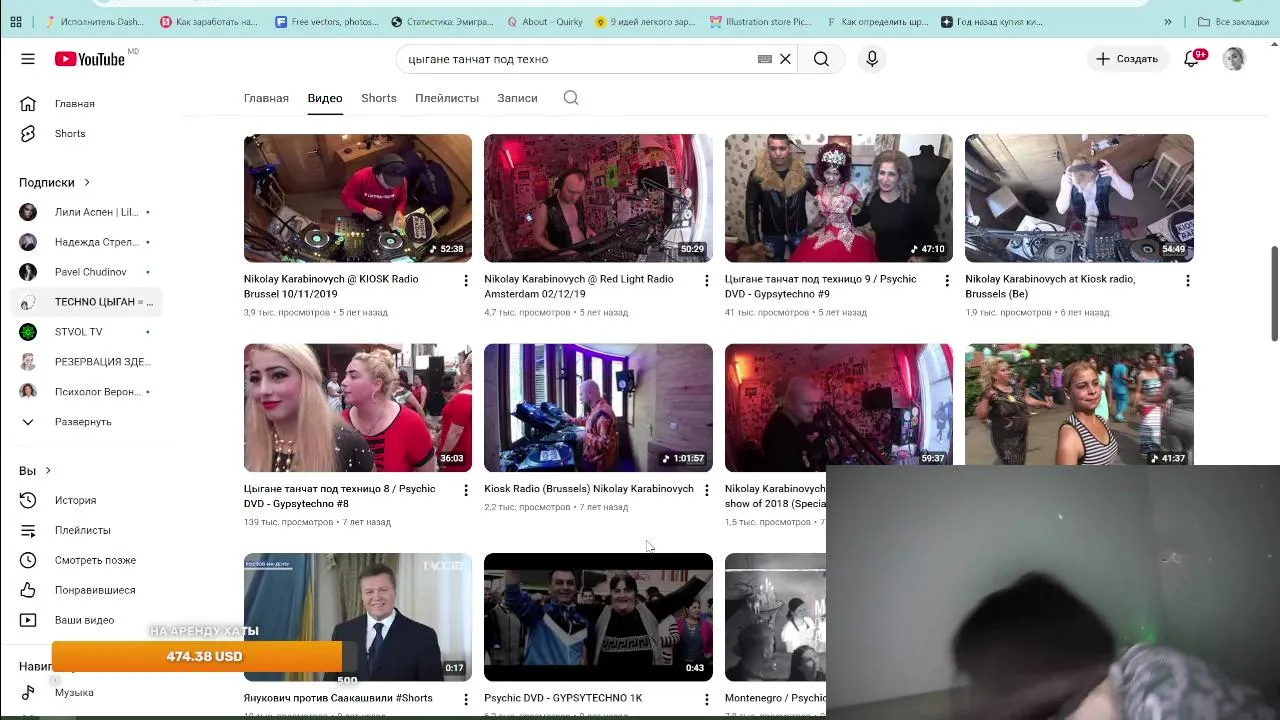
Task: Open Психолог Верон... subscription channel
Action: click(x=85, y=392)
